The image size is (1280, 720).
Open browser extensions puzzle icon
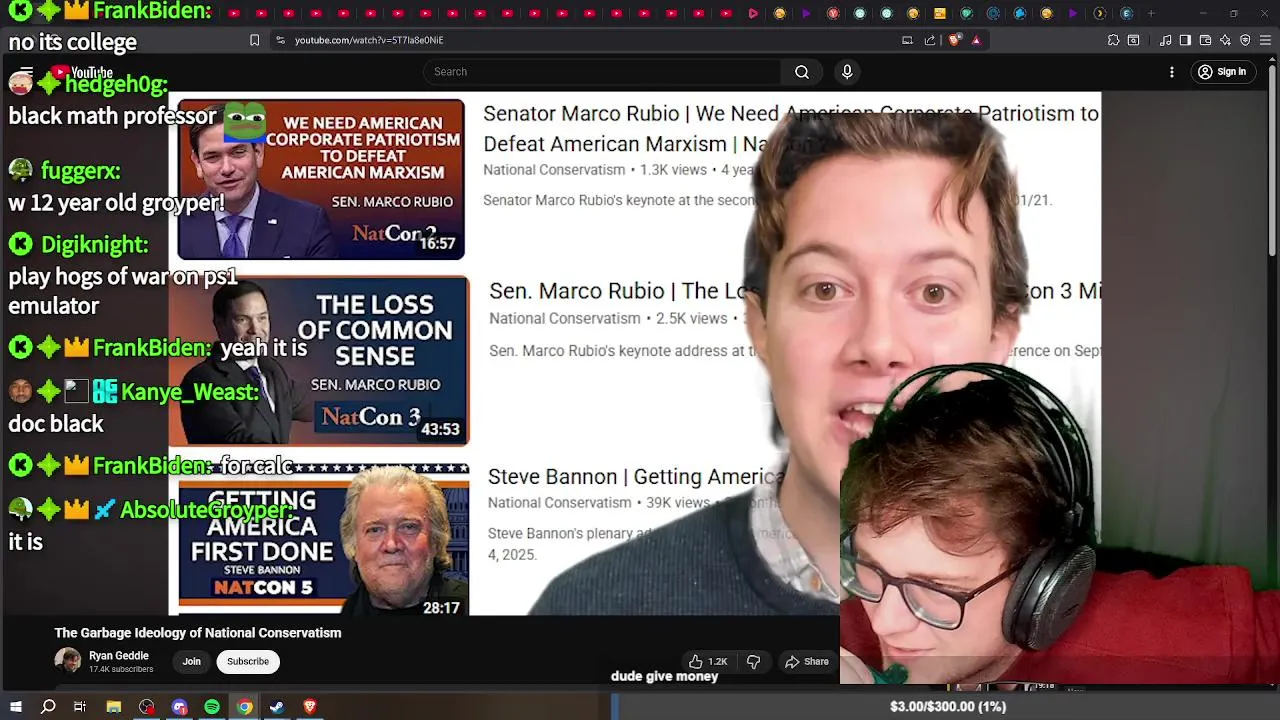tap(1113, 40)
